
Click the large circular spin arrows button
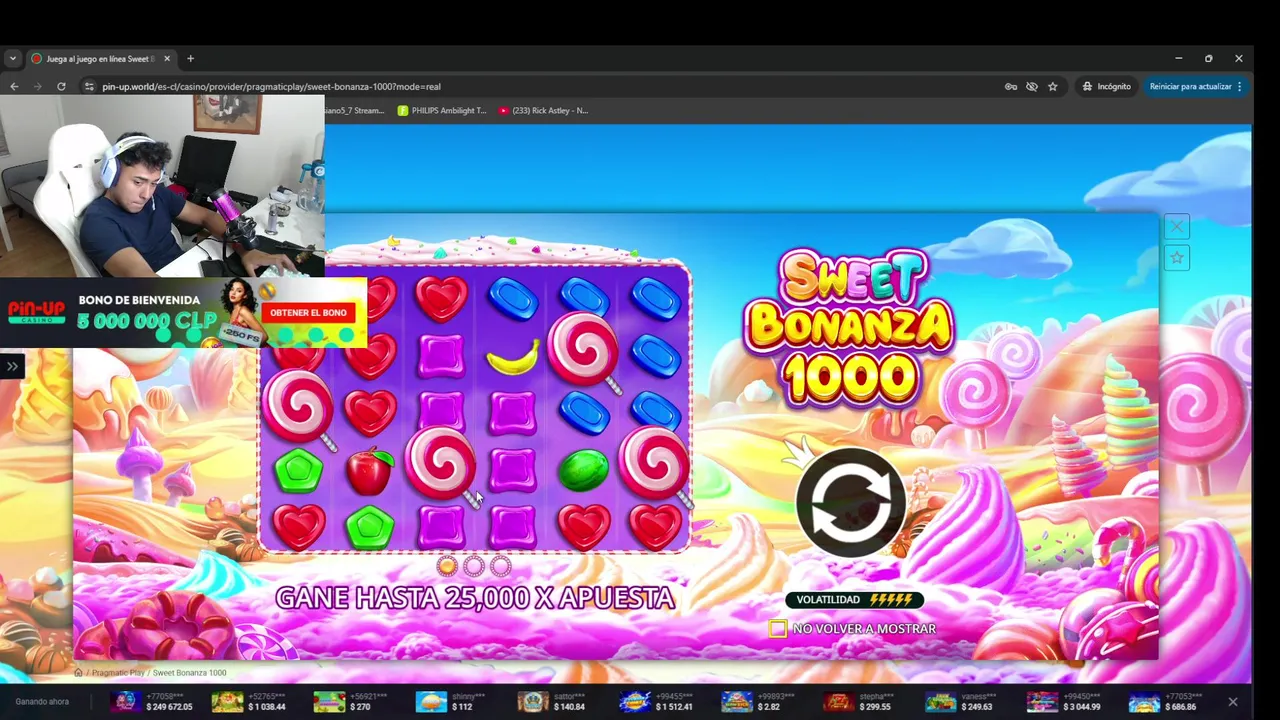pyautogui.click(x=851, y=502)
